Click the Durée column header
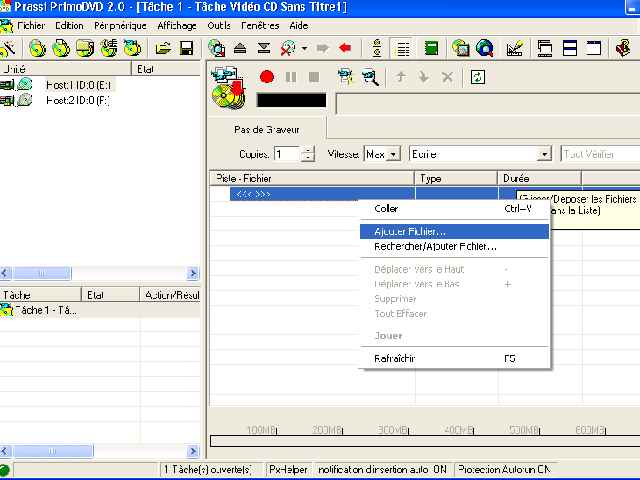The image size is (640, 480). pos(539,178)
